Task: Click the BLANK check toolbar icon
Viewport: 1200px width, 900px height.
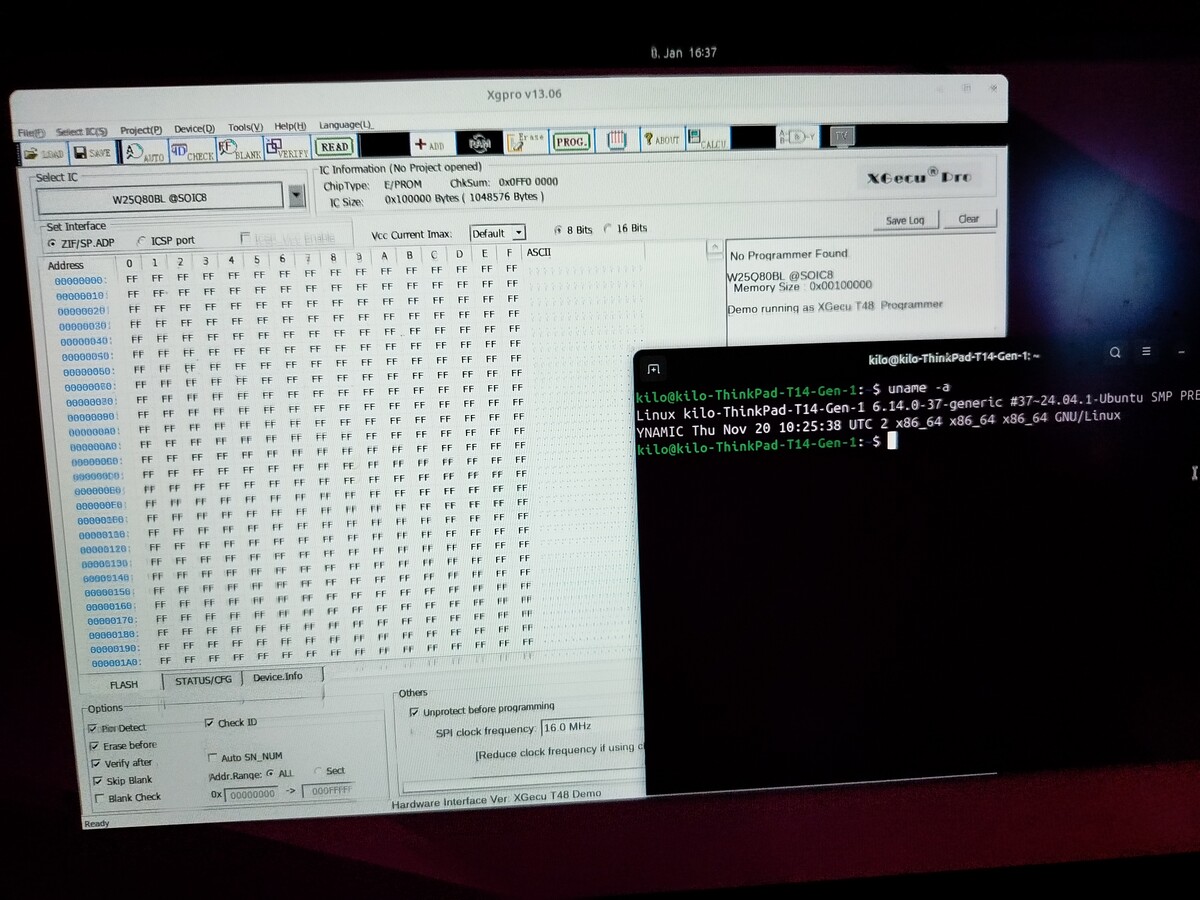Action: 240,151
